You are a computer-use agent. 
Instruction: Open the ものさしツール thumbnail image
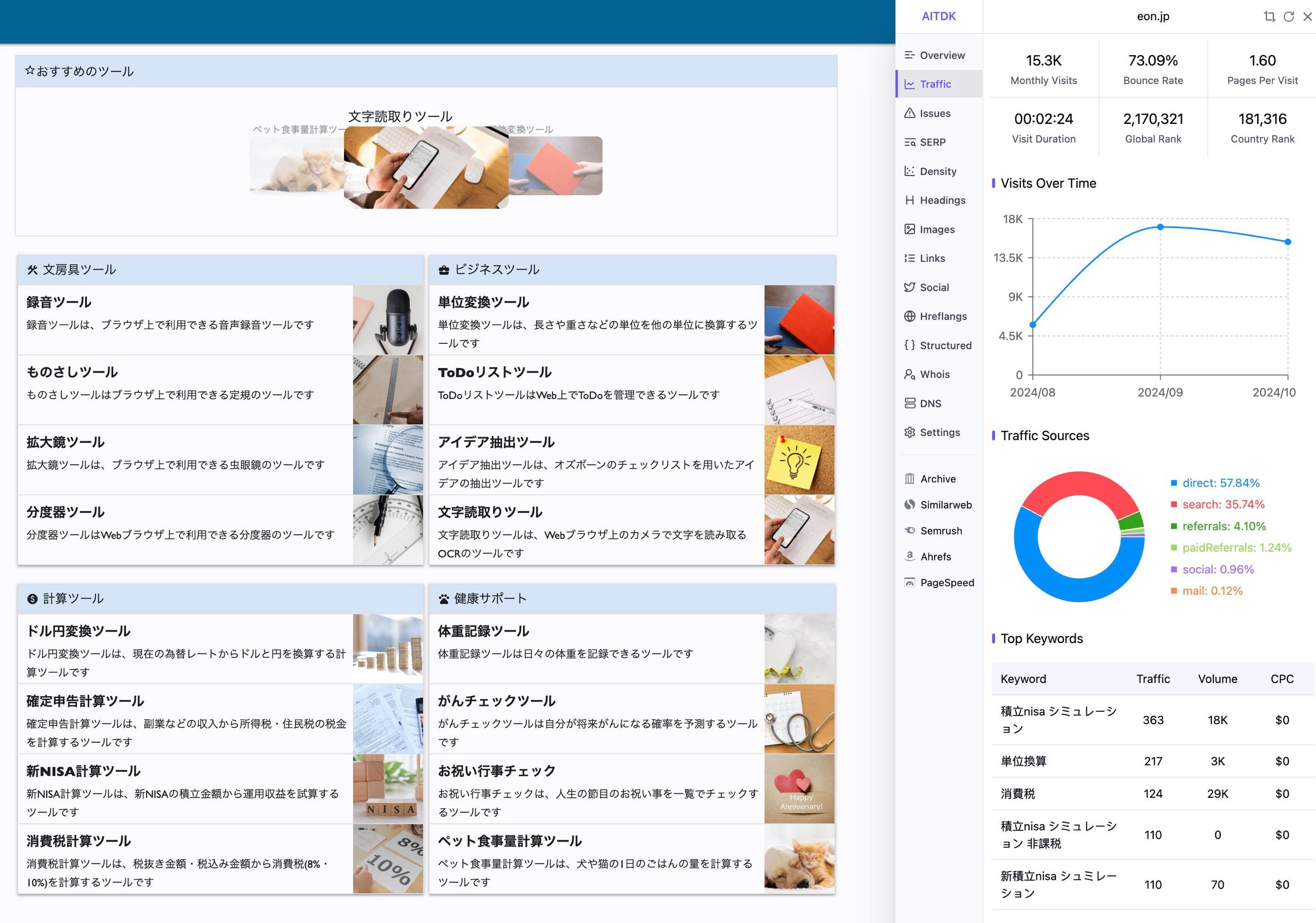[388, 390]
